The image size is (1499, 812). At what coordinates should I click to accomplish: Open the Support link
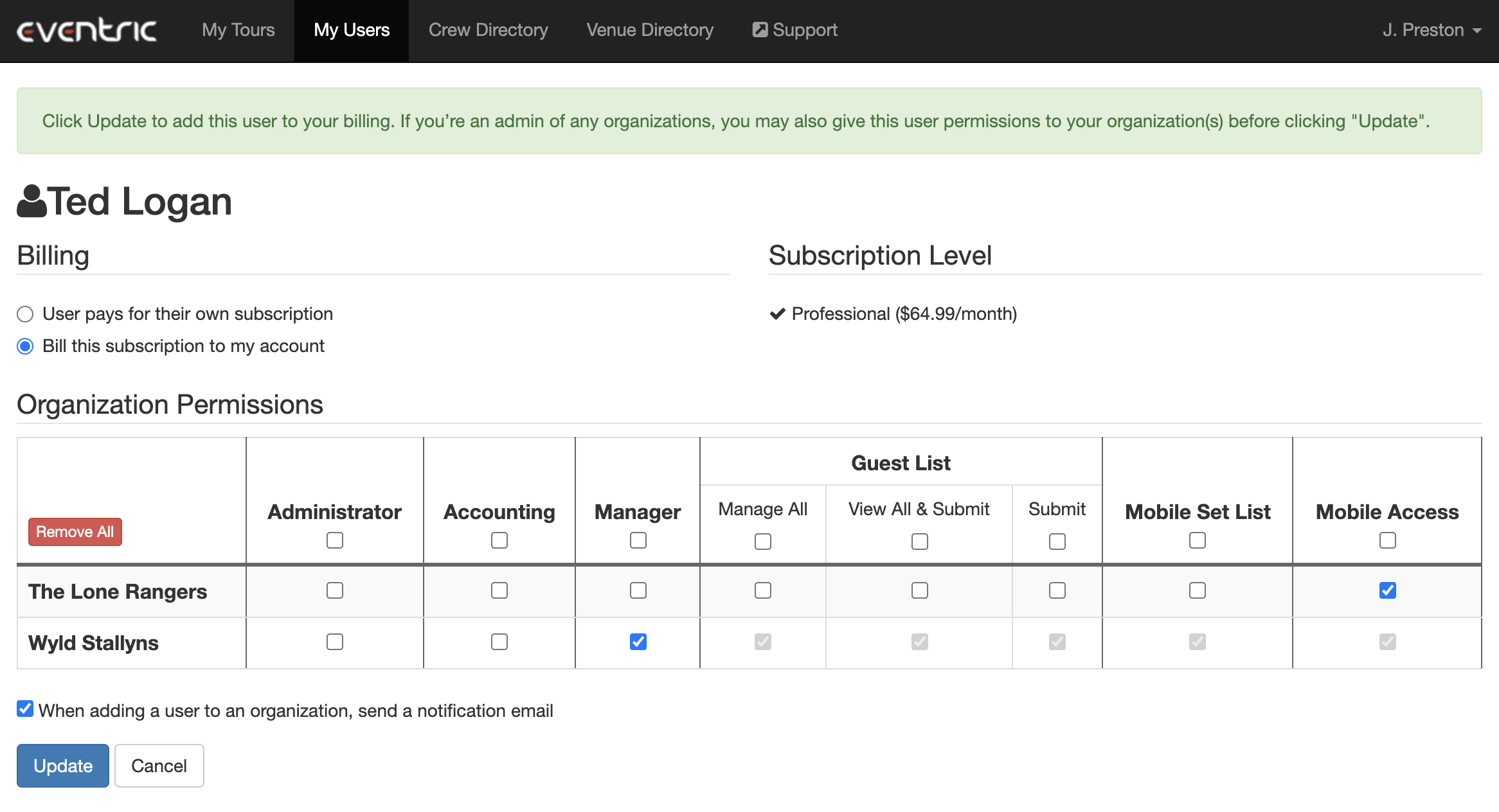795,30
